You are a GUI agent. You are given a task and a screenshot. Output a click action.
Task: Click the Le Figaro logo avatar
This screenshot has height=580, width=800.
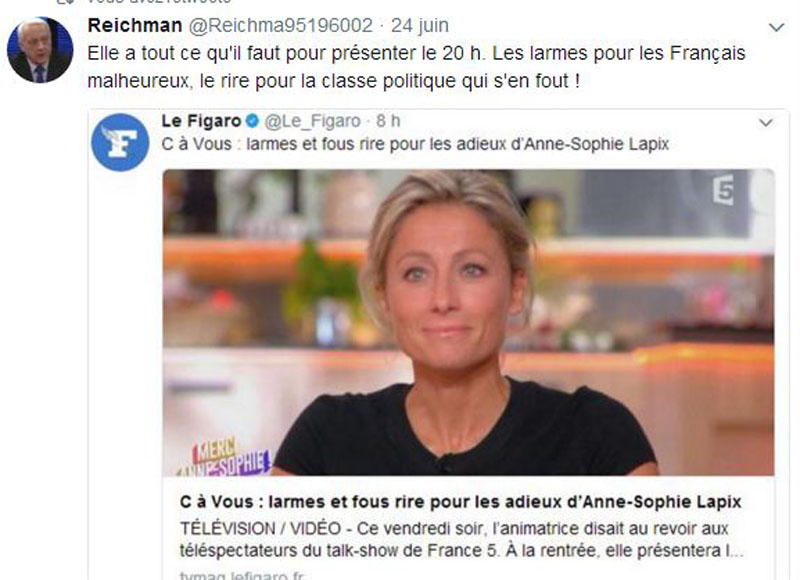coord(120,142)
